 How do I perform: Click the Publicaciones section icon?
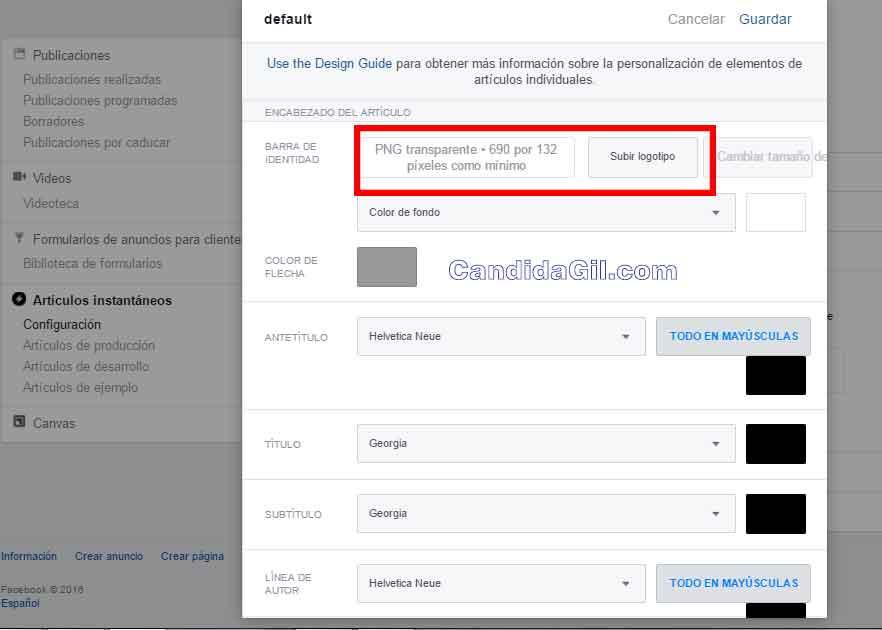pos(19,55)
